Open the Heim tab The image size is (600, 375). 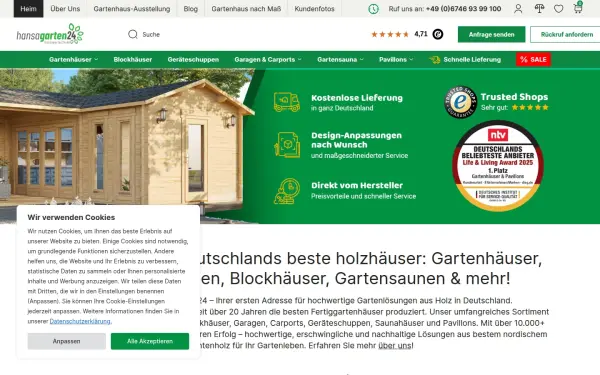coord(28,8)
